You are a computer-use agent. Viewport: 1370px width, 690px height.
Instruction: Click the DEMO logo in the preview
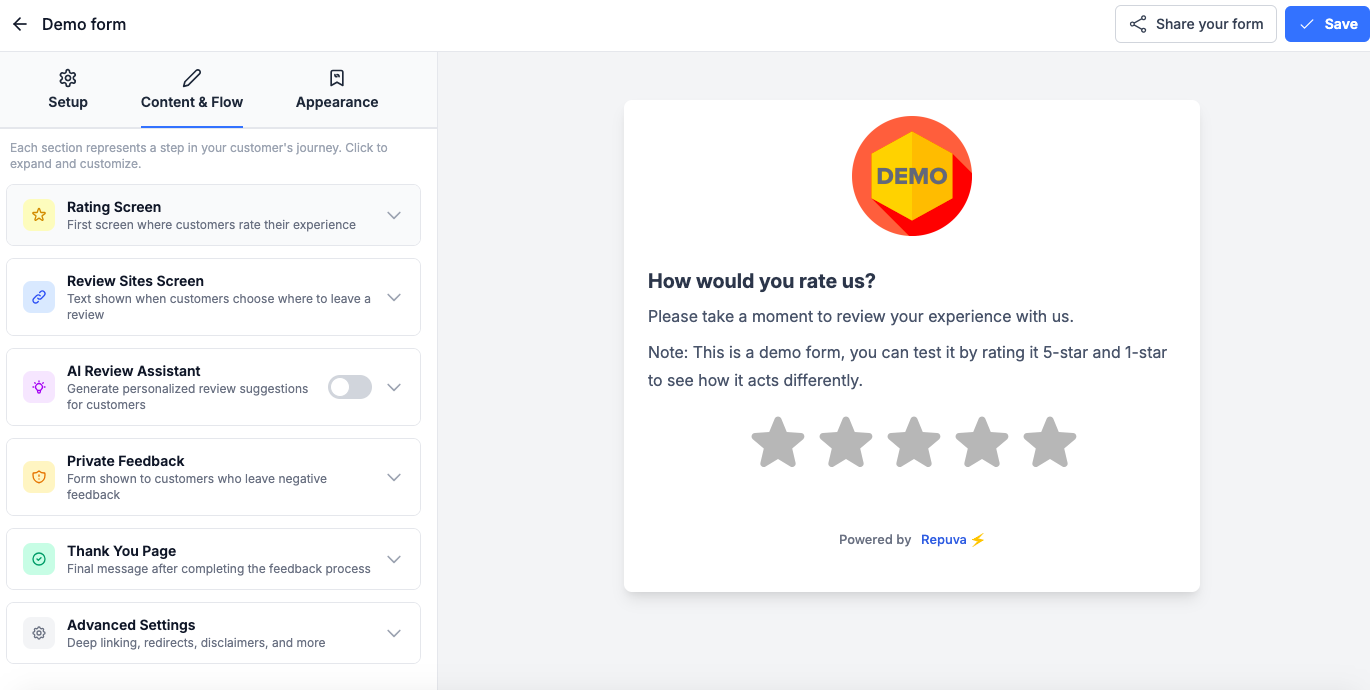(x=911, y=176)
